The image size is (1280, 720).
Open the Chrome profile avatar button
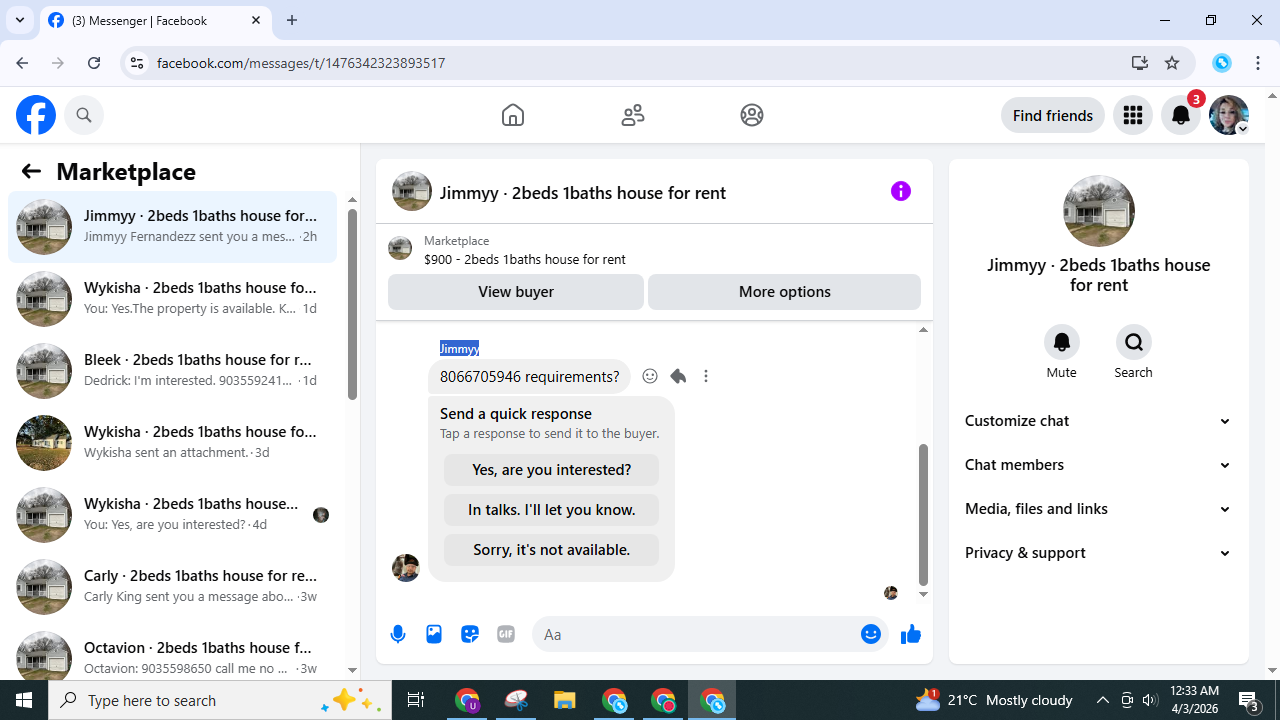[x=1222, y=63]
